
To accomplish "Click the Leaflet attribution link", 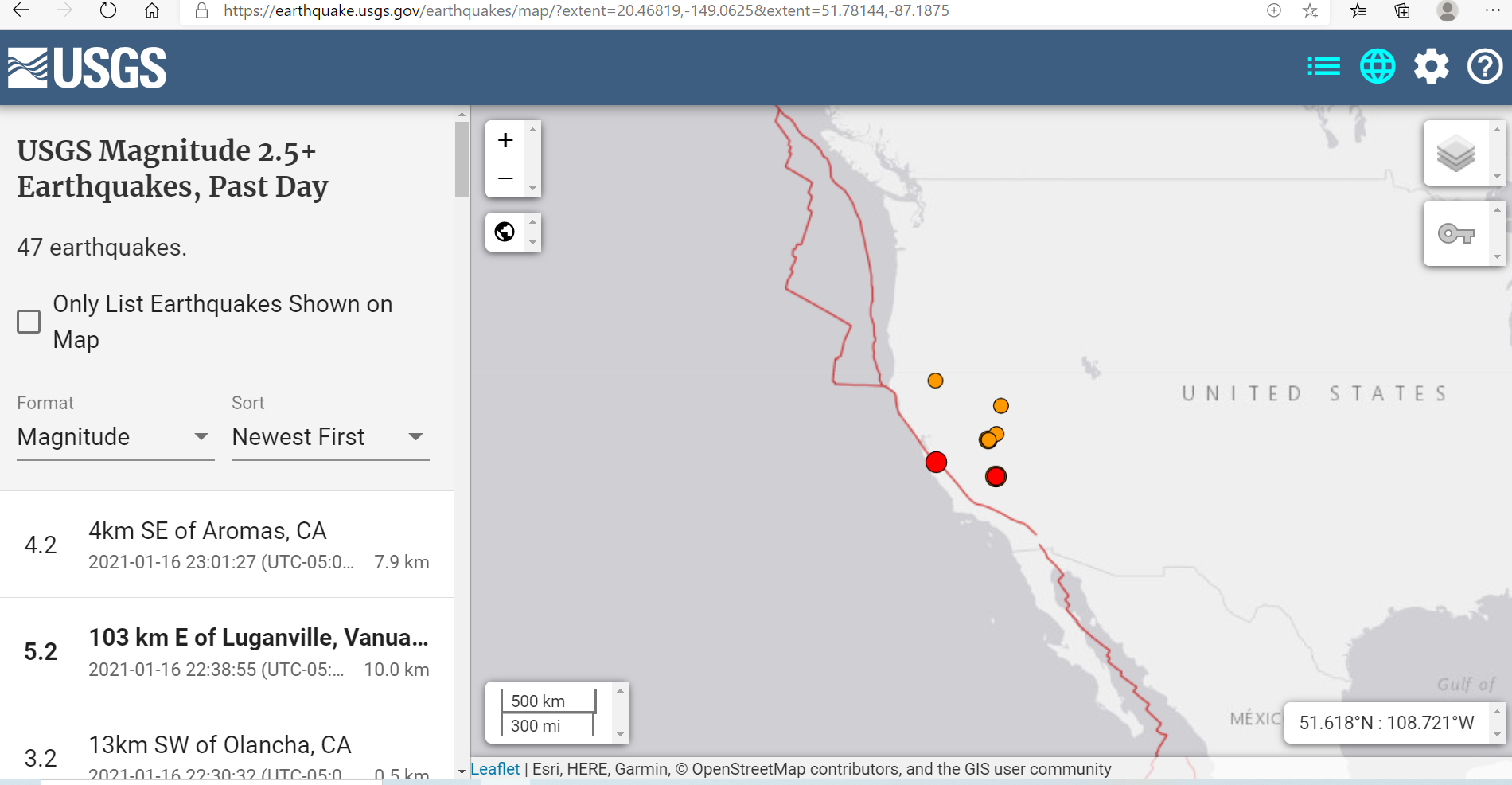I will click(x=495, y=769).
